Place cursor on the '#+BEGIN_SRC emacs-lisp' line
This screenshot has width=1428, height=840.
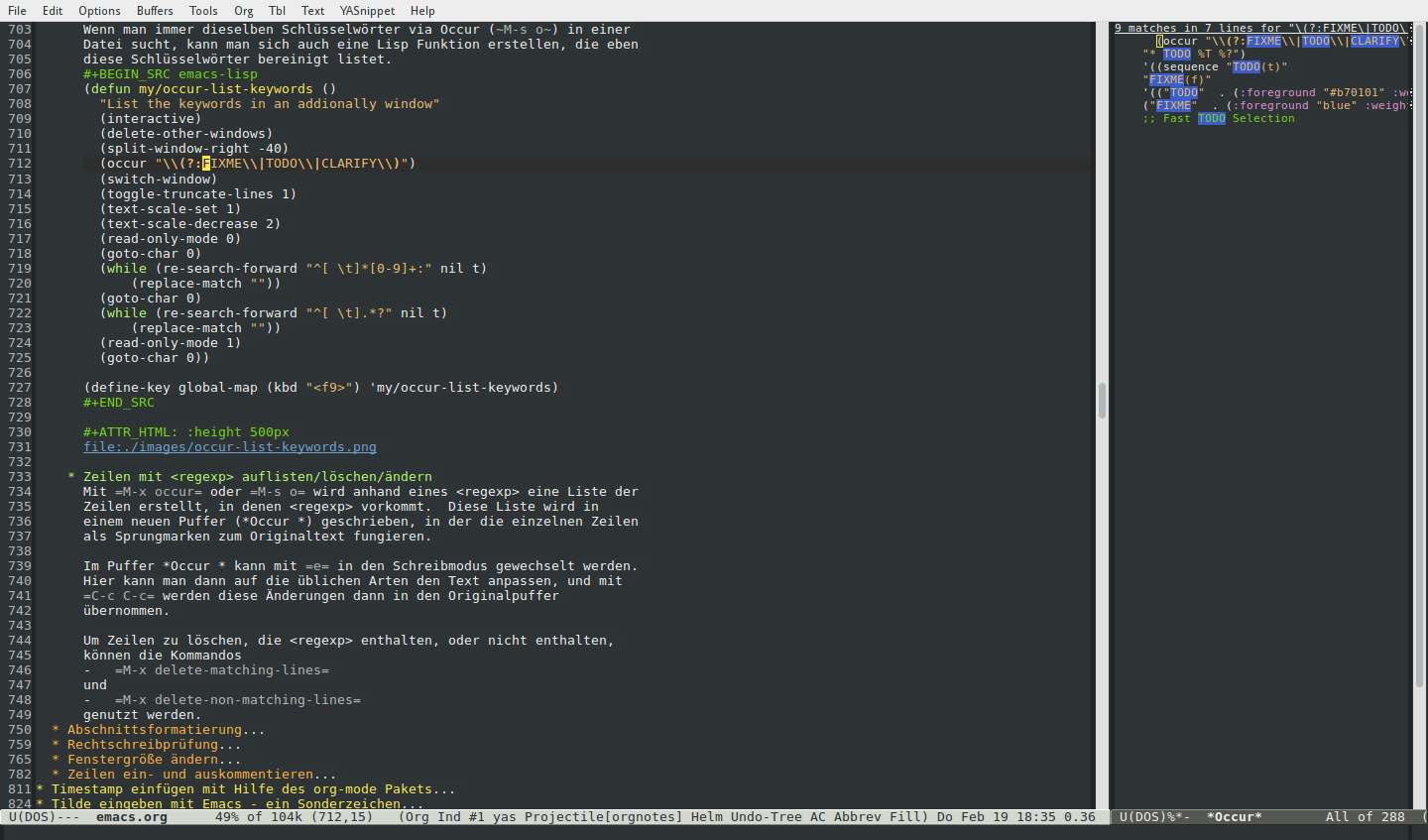[170, 74]
